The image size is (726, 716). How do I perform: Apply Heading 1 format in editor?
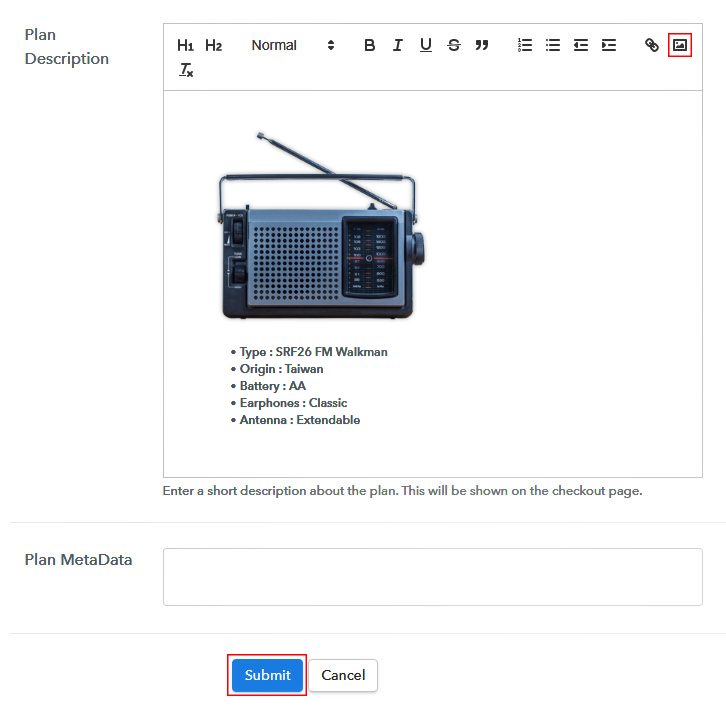coord(185,45)
